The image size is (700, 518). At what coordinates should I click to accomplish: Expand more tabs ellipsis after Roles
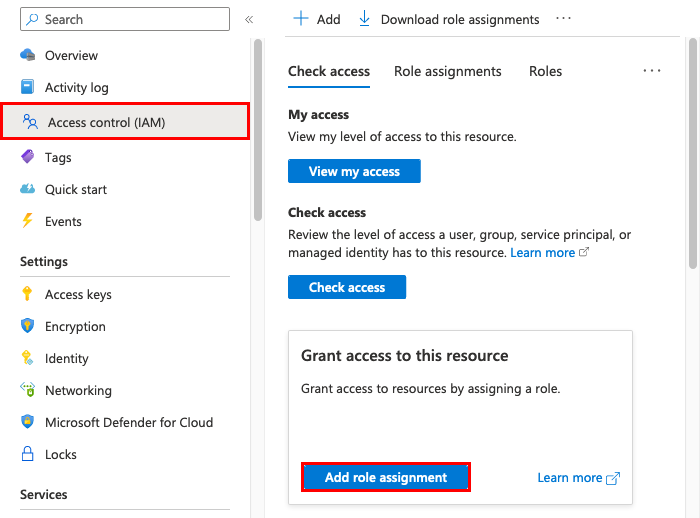tap(652, 71)
